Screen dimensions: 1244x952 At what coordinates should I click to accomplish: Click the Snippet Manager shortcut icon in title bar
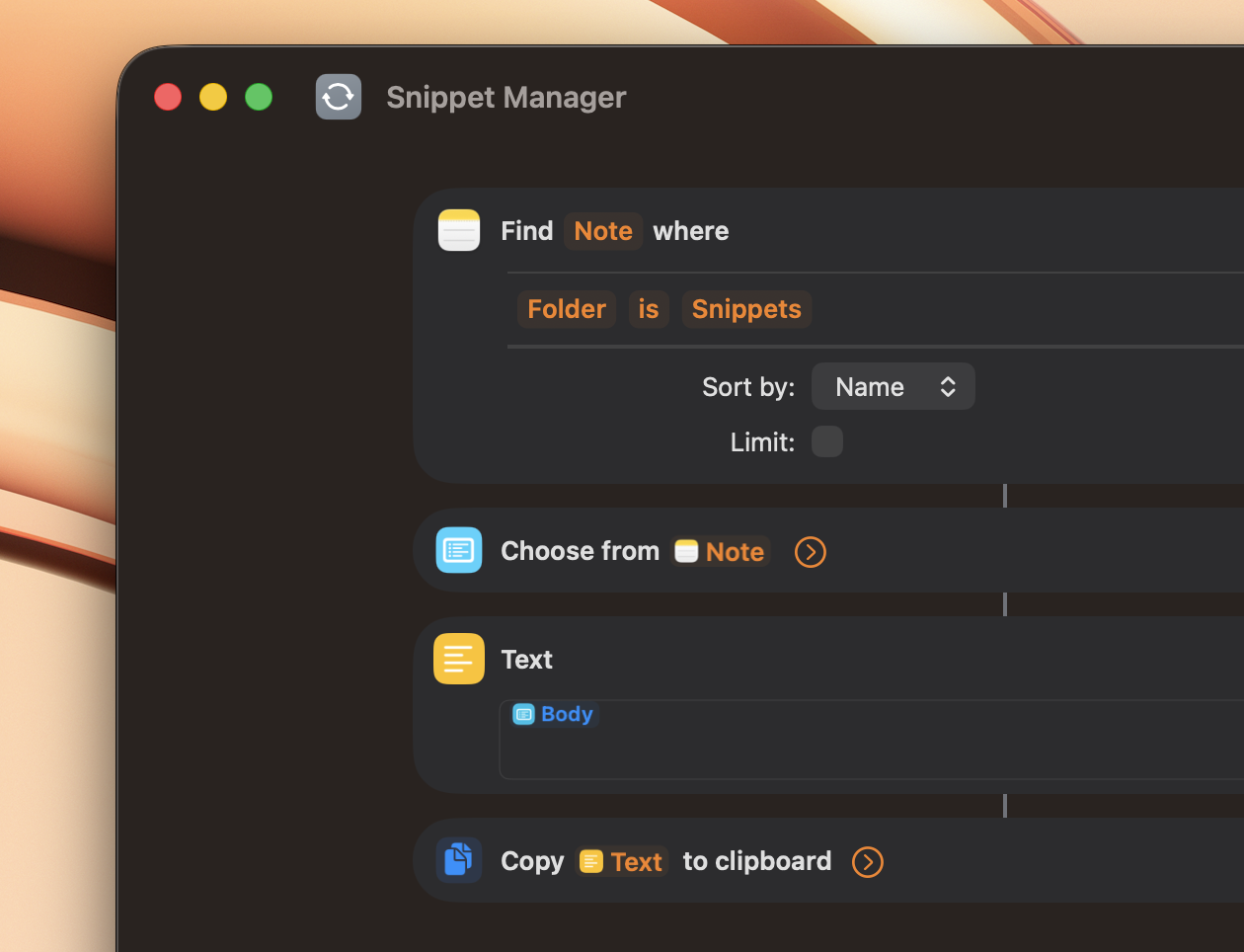coord(339,97)
